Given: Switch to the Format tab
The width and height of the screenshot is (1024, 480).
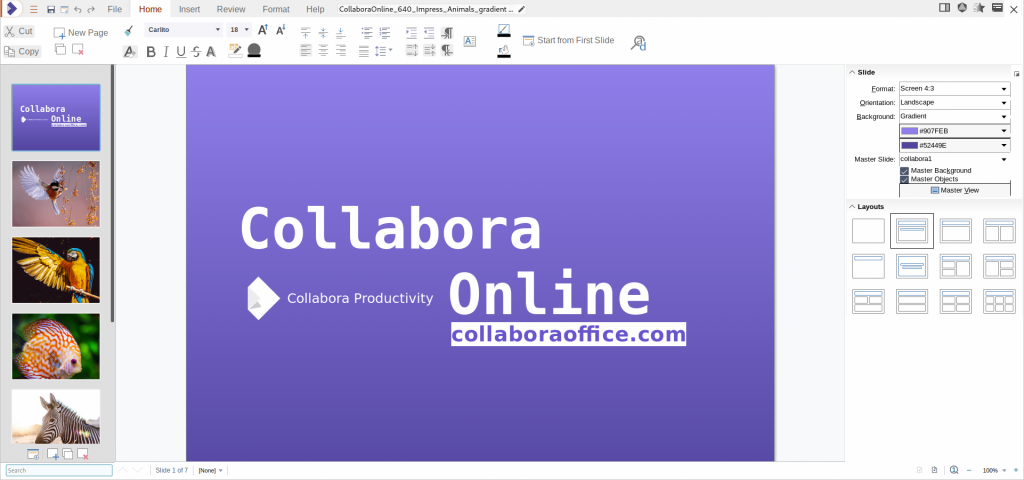Looking at the screenshot, I should [276, 9].
